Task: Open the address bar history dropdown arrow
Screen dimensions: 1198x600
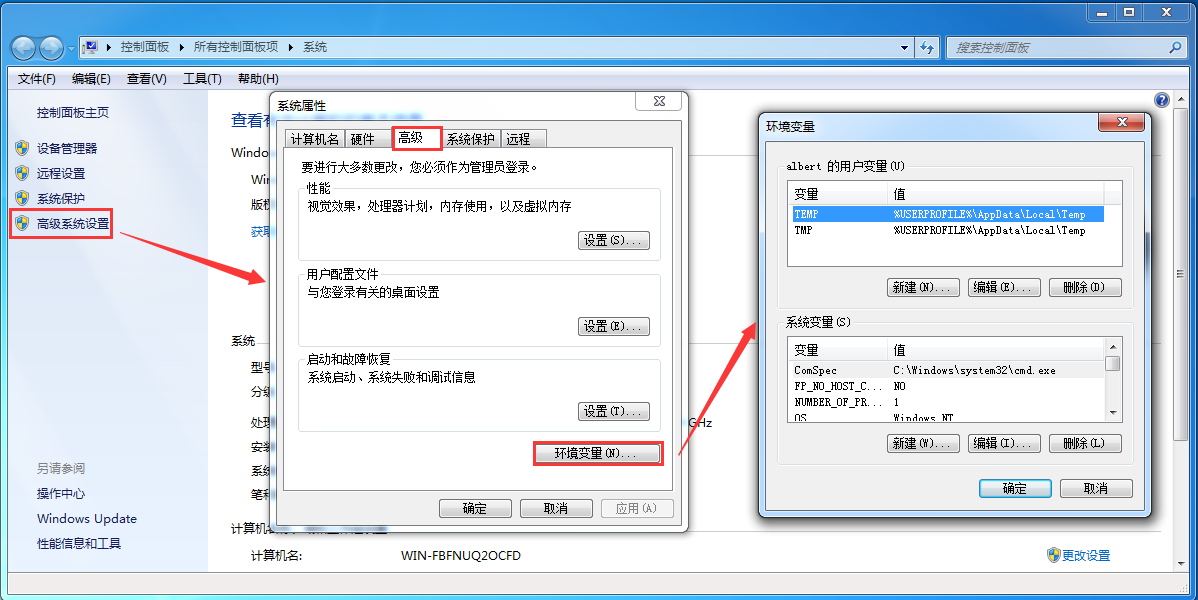Action: [x=905, y=47]
